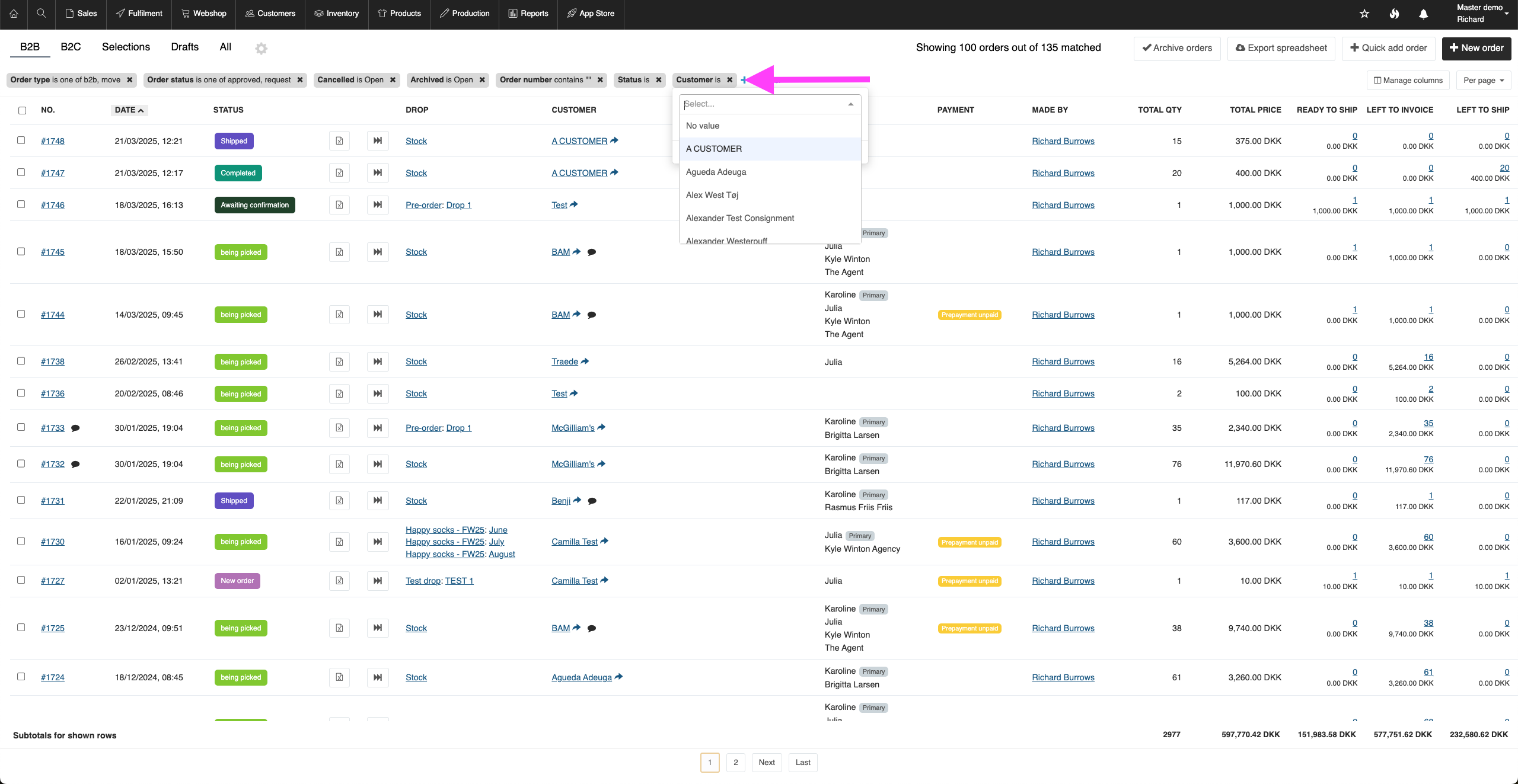Remove the Cancelled is Open filter
Viewport: 1518px width, 784px height.
click(x=393, y=80)
